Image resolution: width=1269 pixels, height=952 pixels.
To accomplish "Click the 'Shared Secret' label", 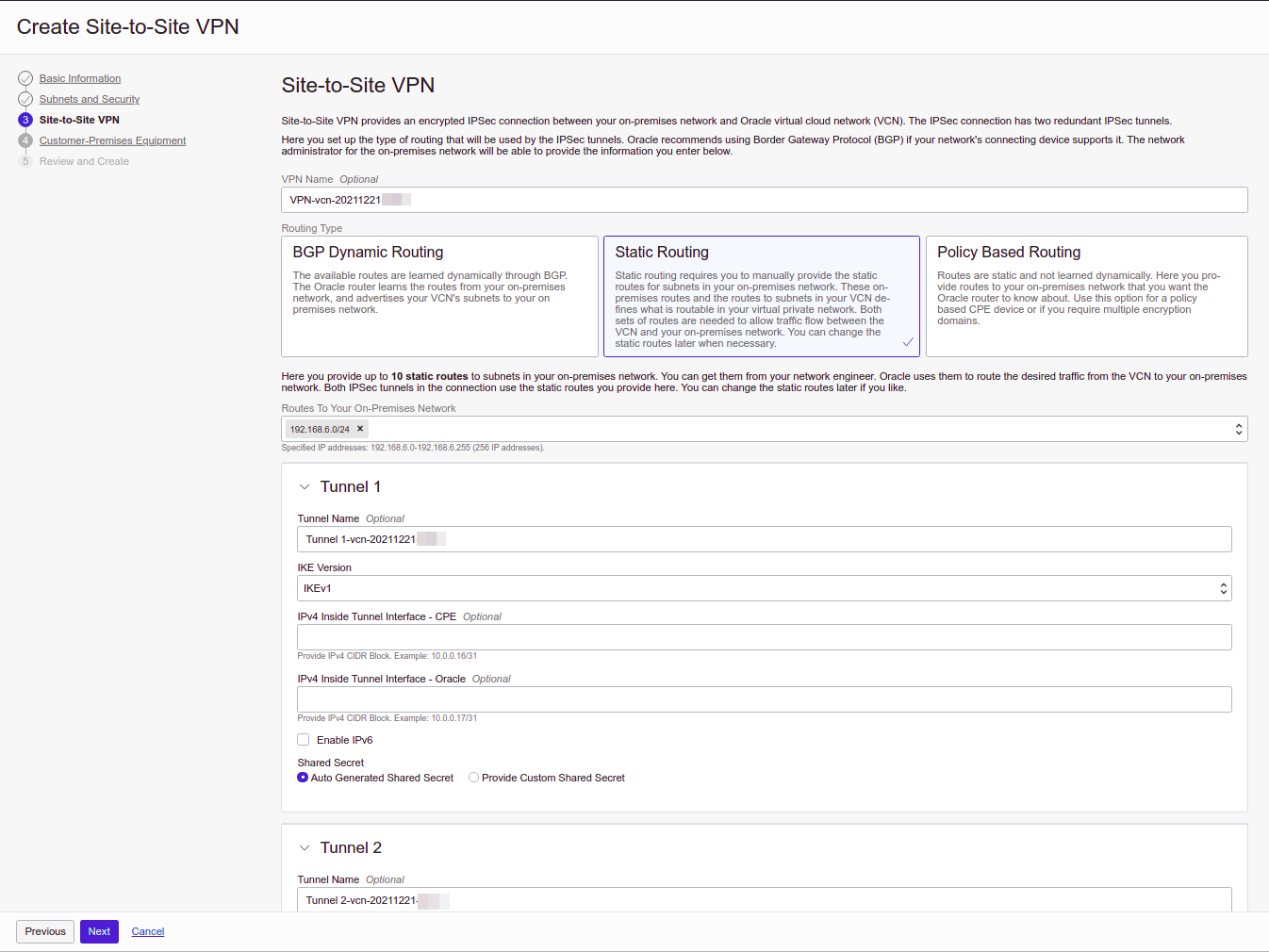I will coord(331,763).
